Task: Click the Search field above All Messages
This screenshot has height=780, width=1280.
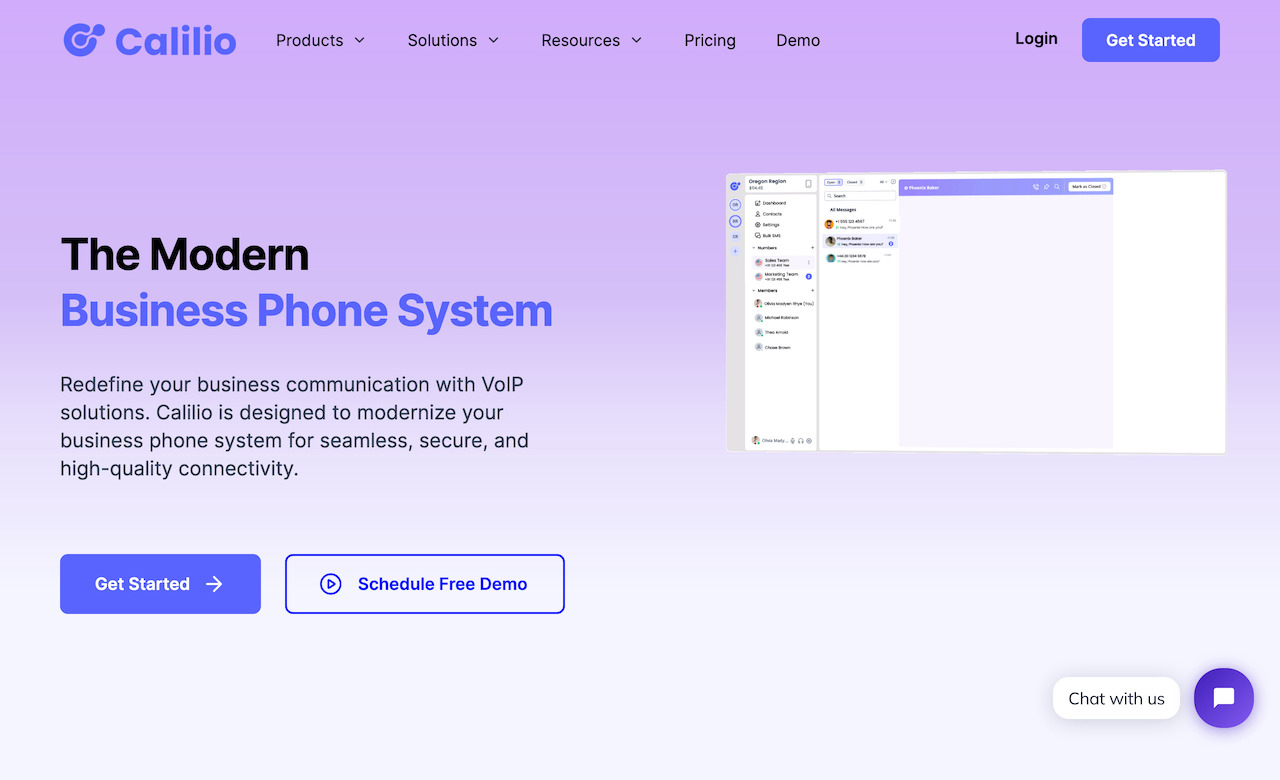Action: 860,196
